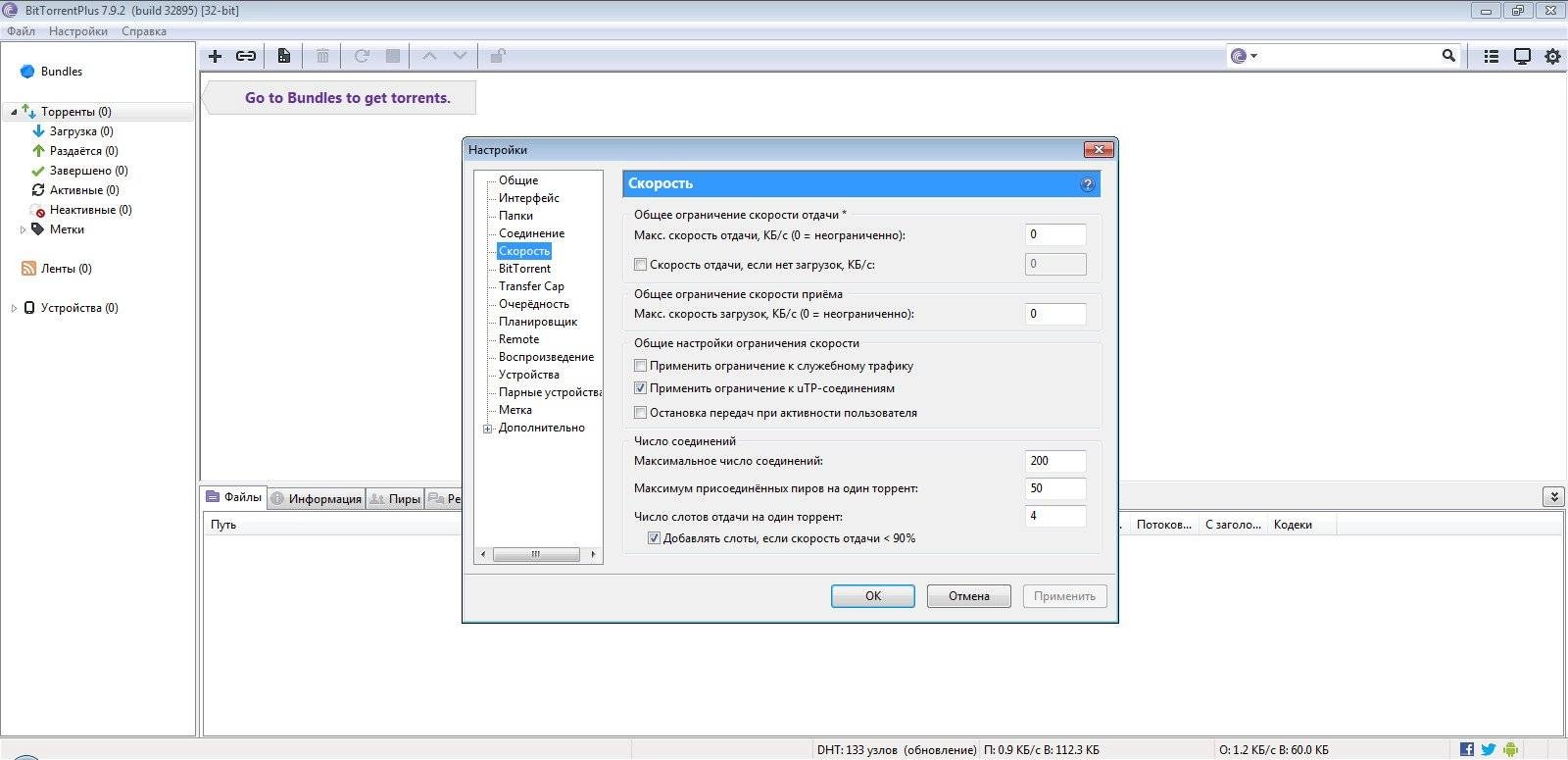Move torrent up the queue arrow
1568x760 pixels.
pos(429,56)
